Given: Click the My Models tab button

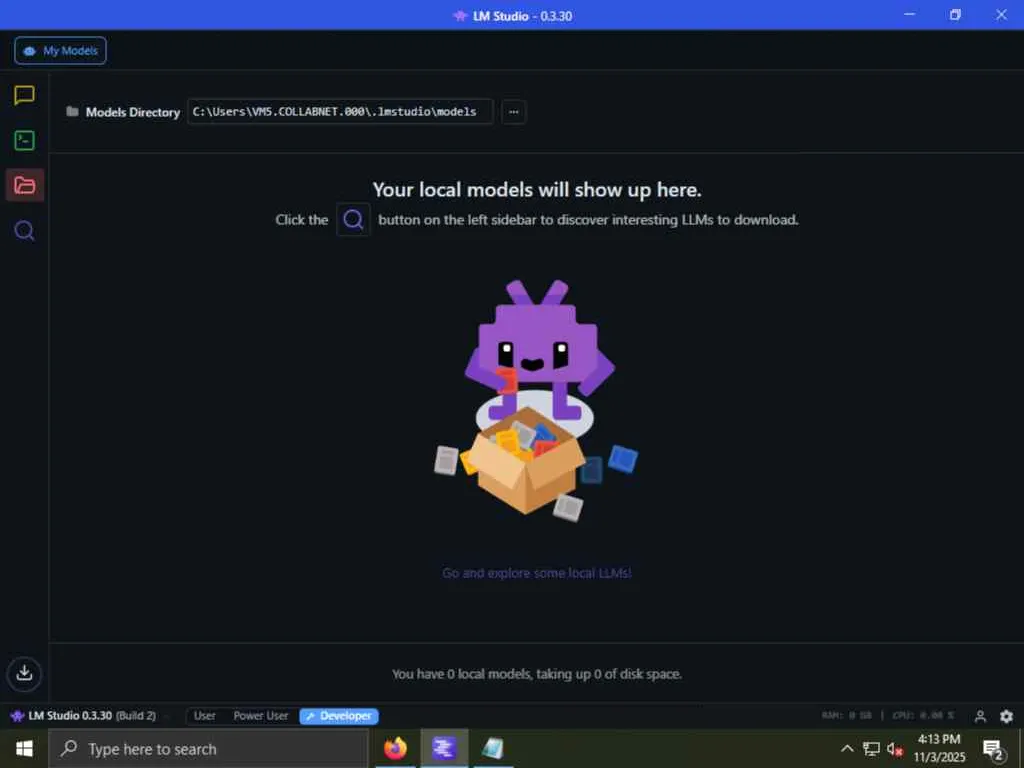Looking at the screenshot, I should (x=60, y=50).
